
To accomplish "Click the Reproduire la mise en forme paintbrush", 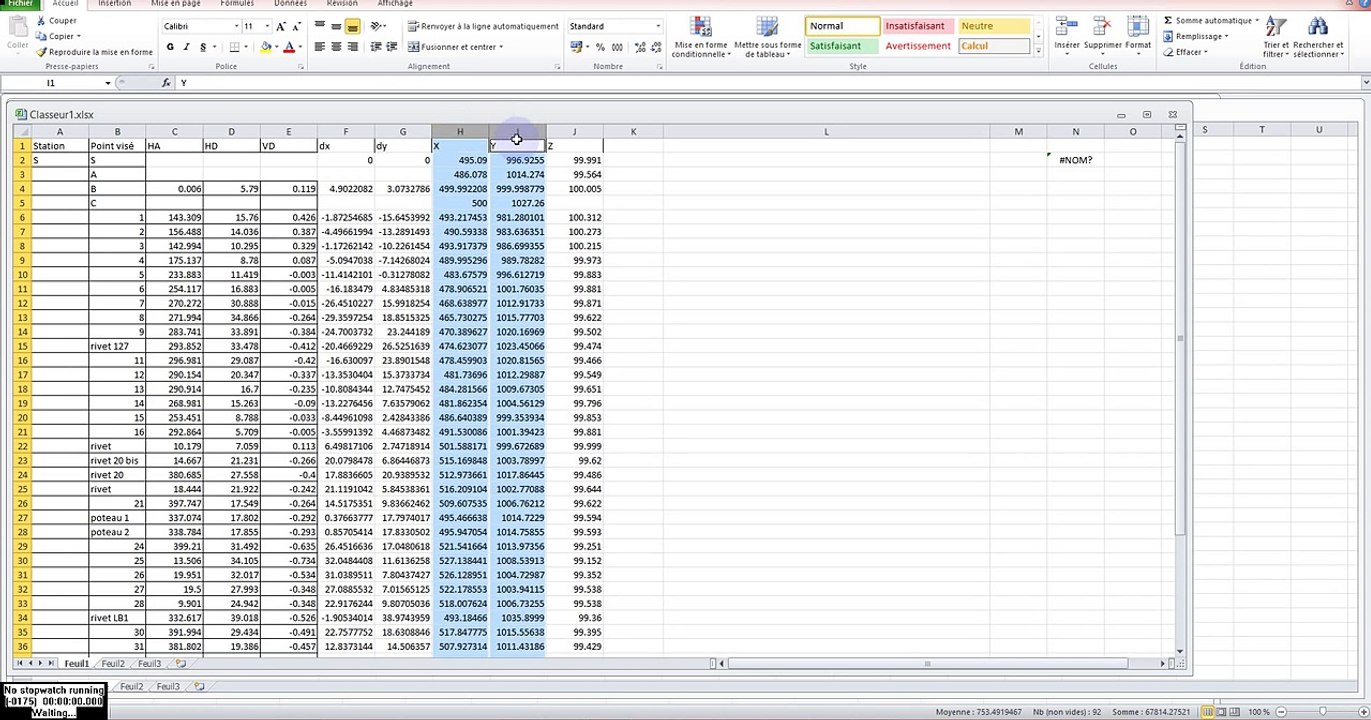I will (41, 52).
